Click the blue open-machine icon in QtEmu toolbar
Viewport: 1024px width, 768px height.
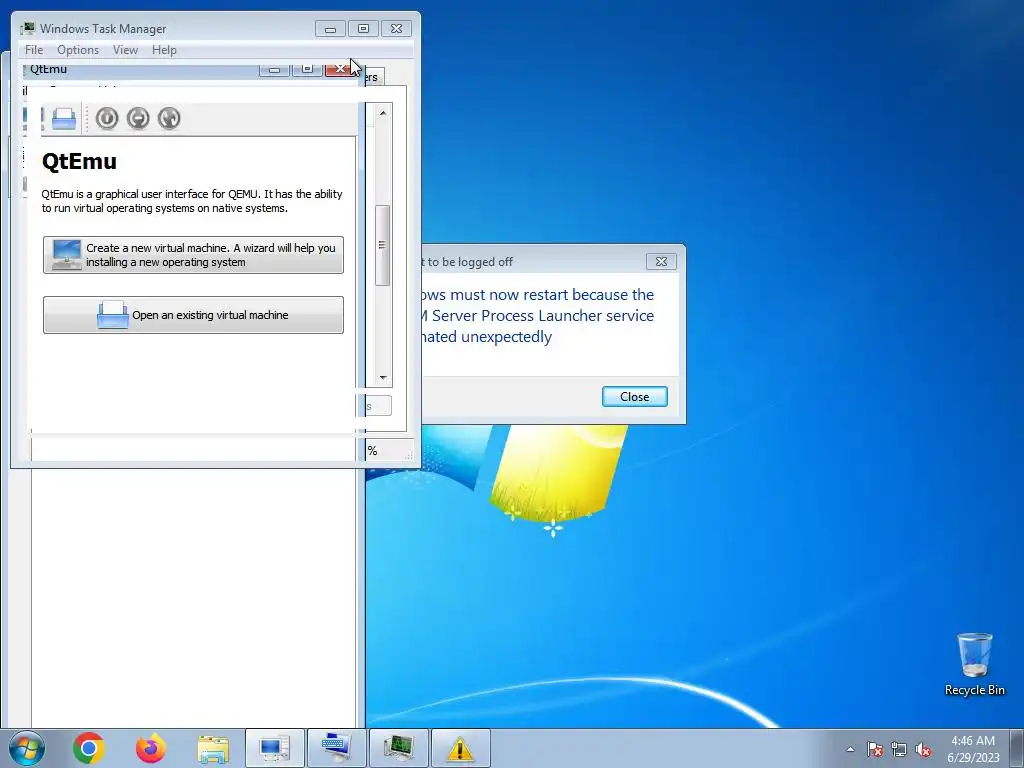coord(64,118)
